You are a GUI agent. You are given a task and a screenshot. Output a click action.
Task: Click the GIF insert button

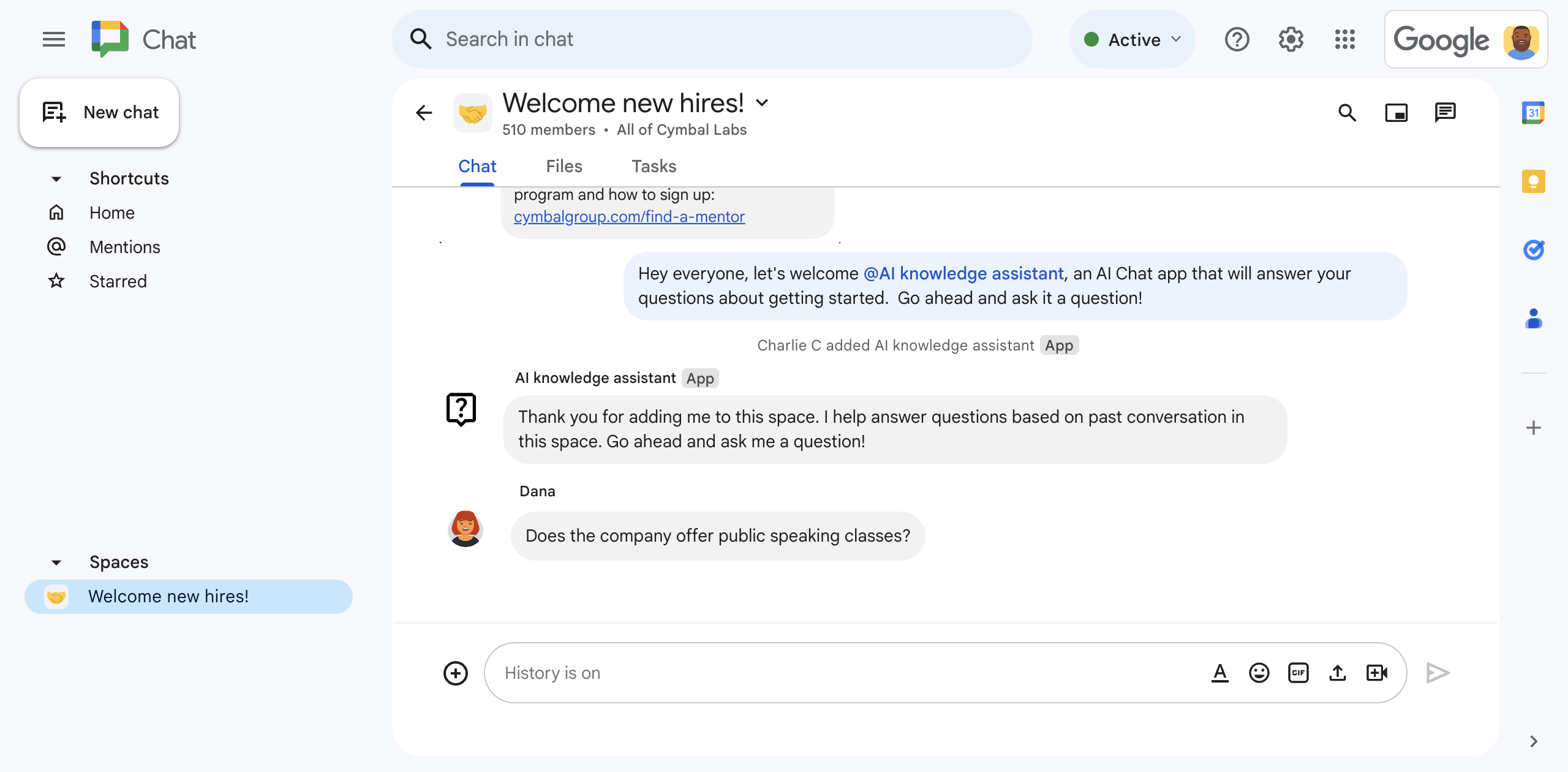coord(1298,672)
